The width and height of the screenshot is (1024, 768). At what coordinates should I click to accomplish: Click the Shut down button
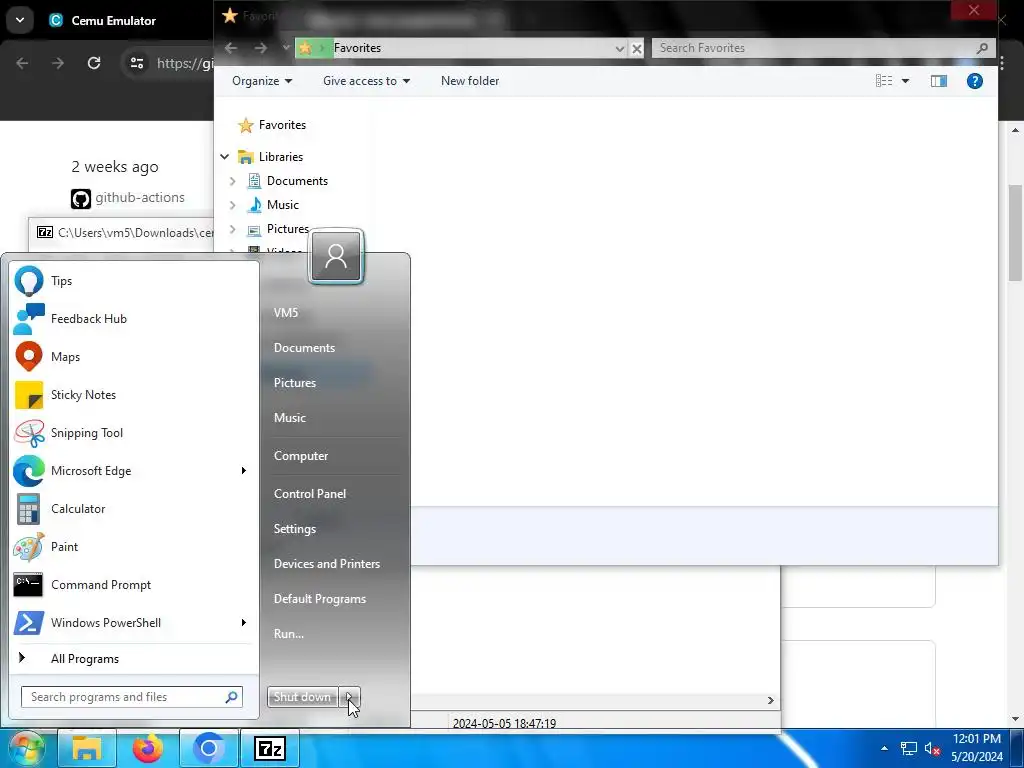tap(302, 697)
